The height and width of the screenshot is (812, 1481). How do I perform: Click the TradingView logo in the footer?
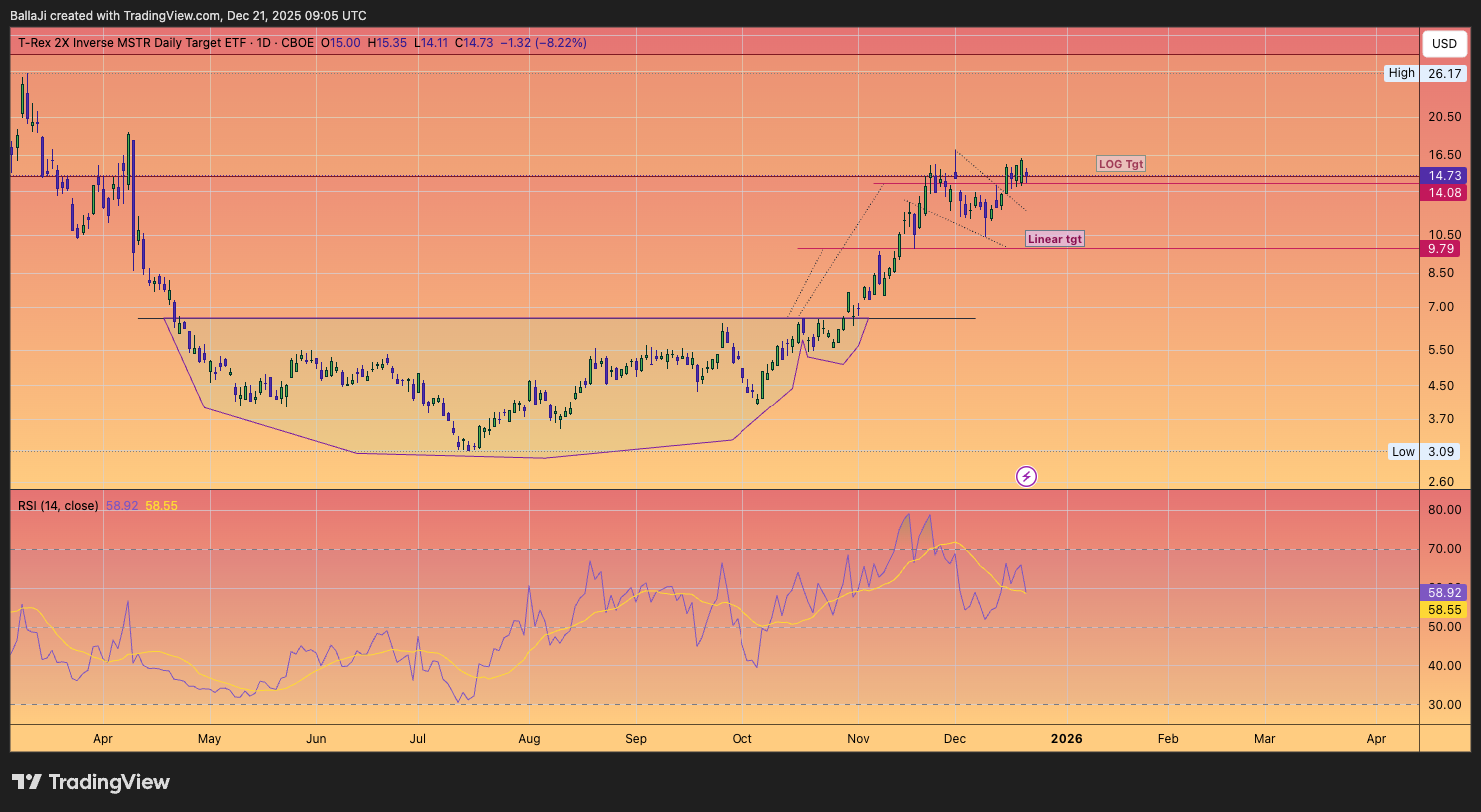tap(91, 782)
